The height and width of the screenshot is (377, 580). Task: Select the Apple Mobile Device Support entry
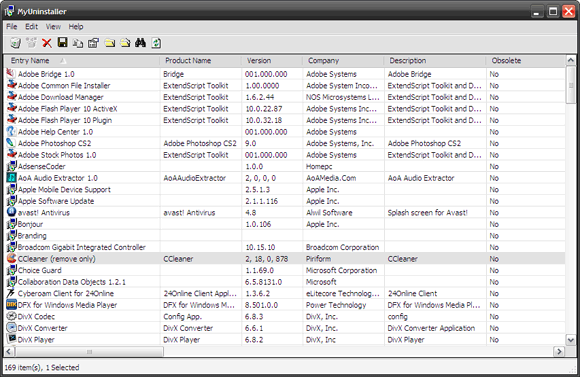pos(64,189)
